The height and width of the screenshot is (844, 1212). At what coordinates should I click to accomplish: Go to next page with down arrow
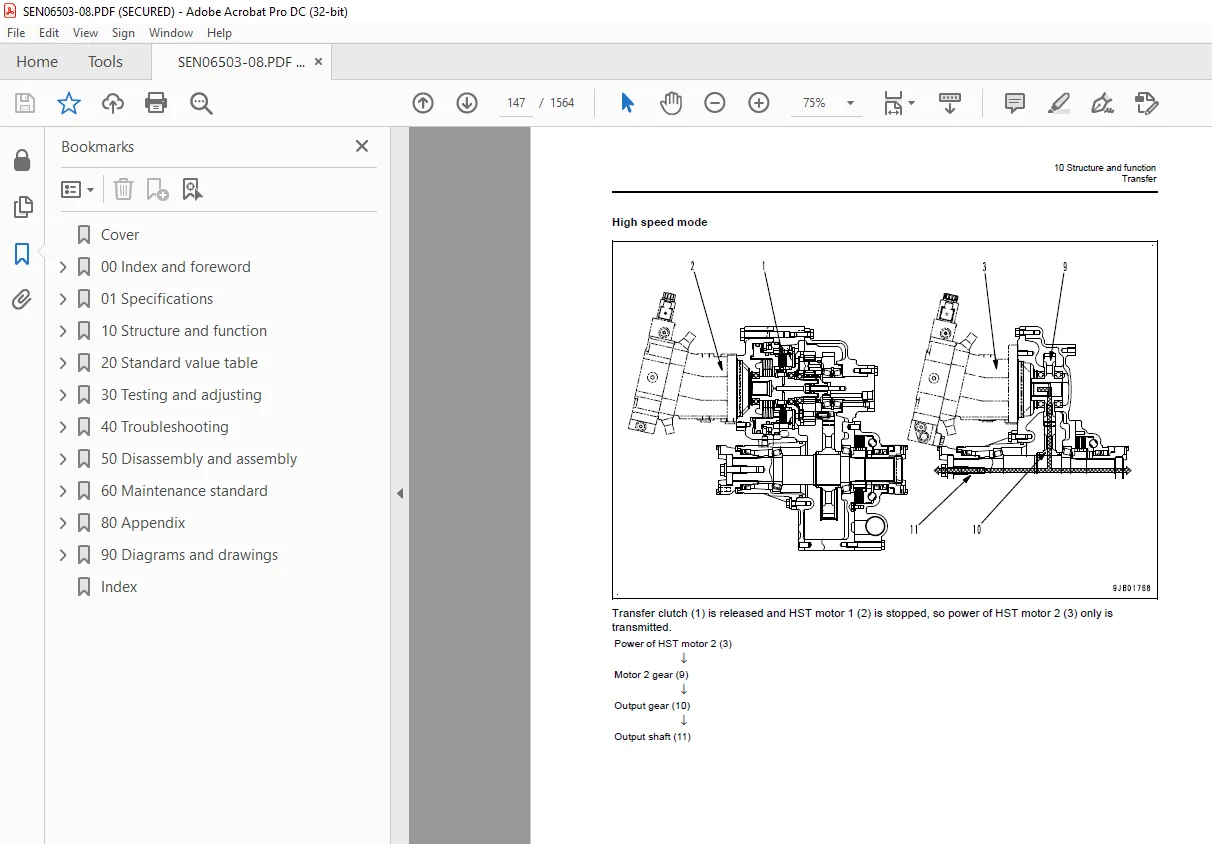[x=467, y=103]
